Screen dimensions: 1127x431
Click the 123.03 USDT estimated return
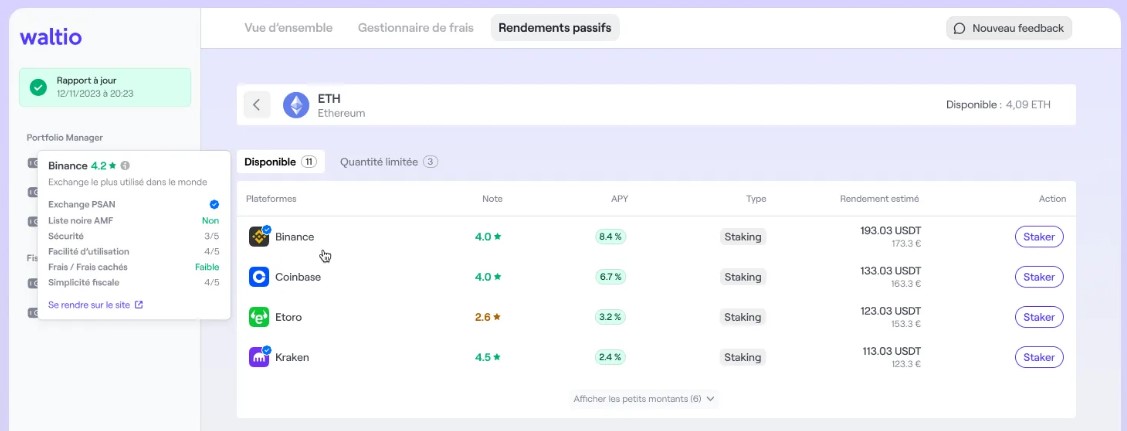891,311
